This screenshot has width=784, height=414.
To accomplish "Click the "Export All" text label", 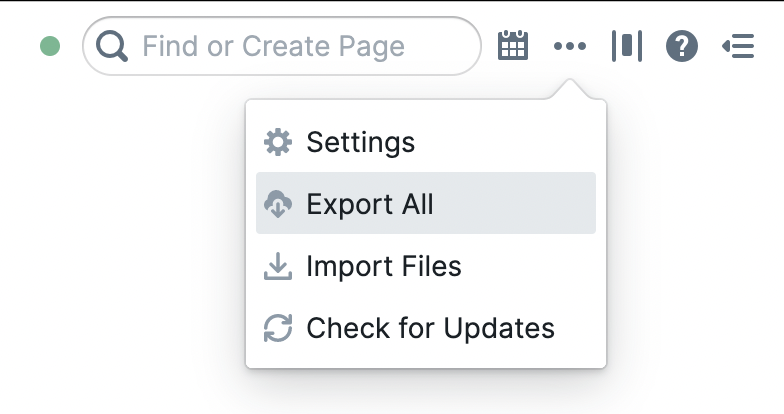I will [x=370, y=204].
